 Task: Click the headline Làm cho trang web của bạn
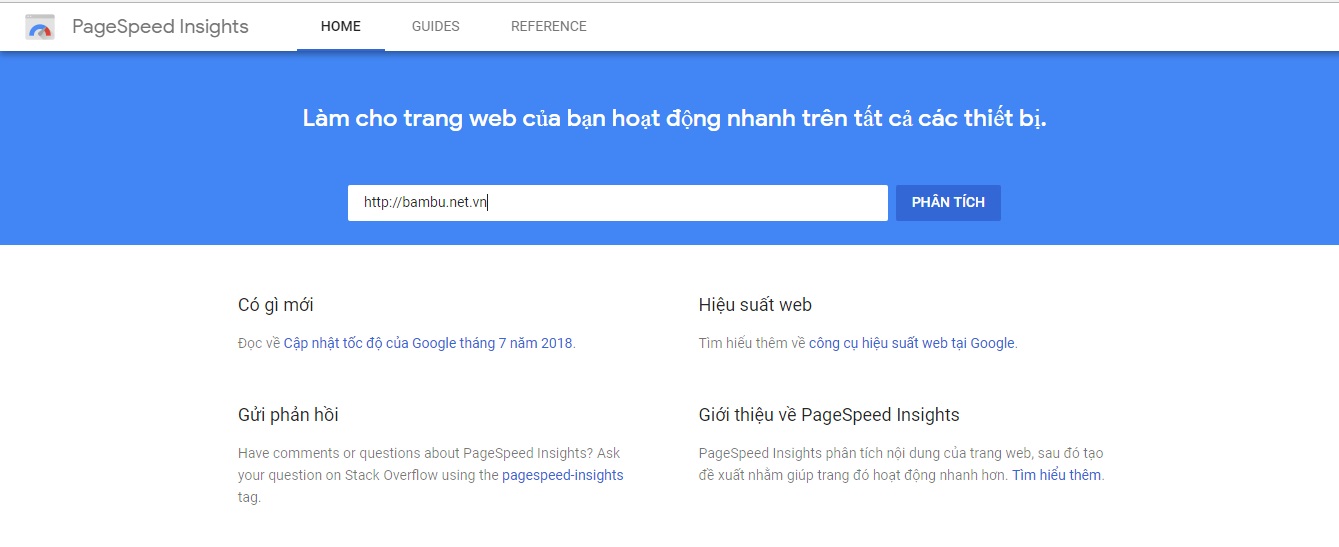pyautogui.click(x=675, y=119)
